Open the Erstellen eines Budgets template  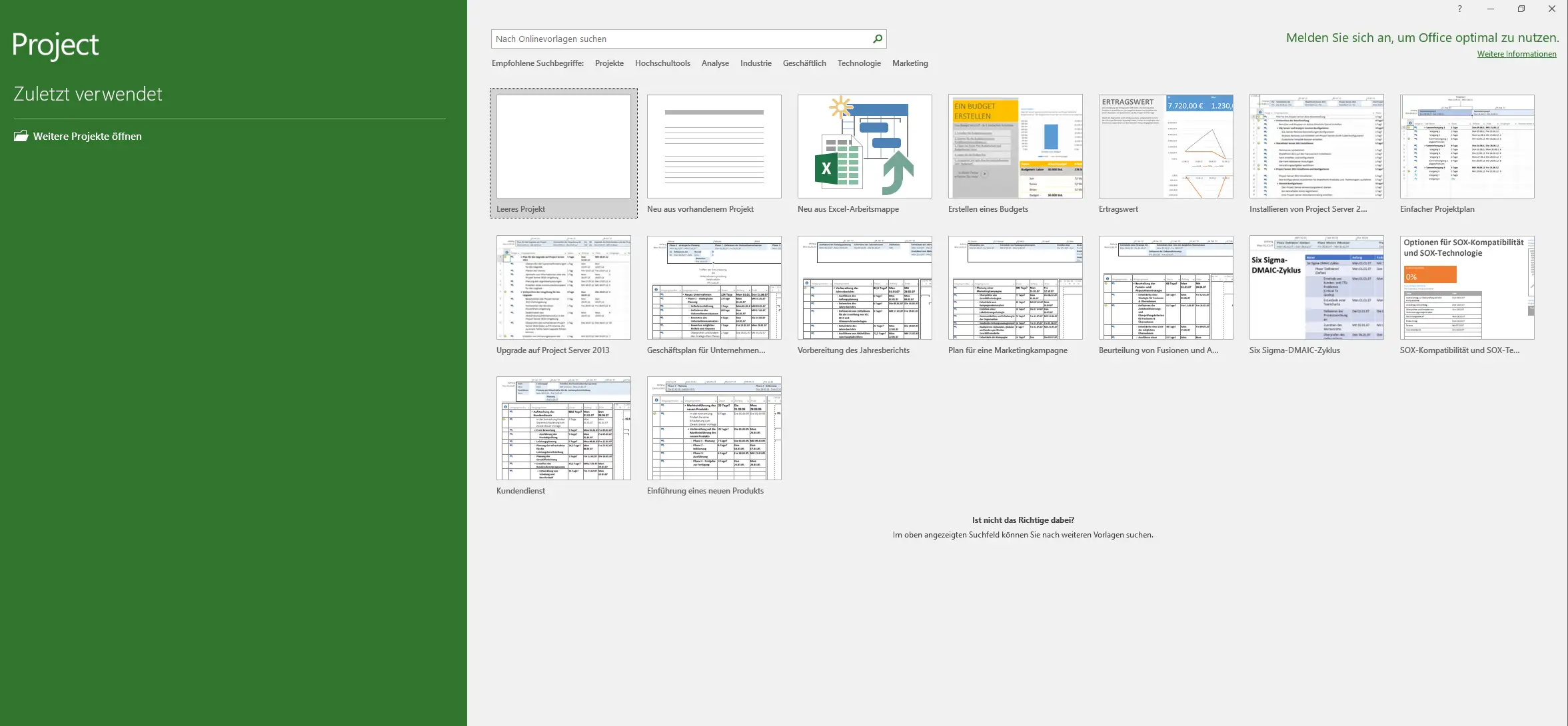pos(1015,147)
